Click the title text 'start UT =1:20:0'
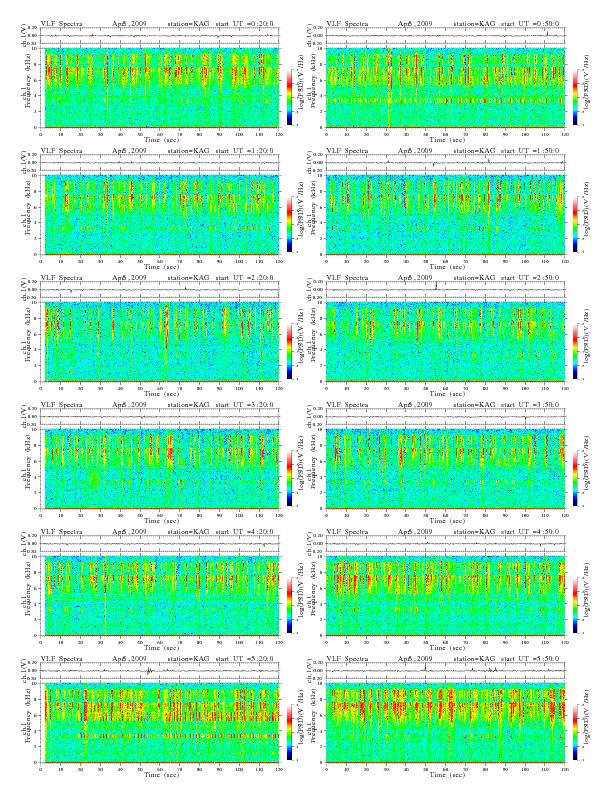Viewport: 612px width, 792px height. point(244,151)
